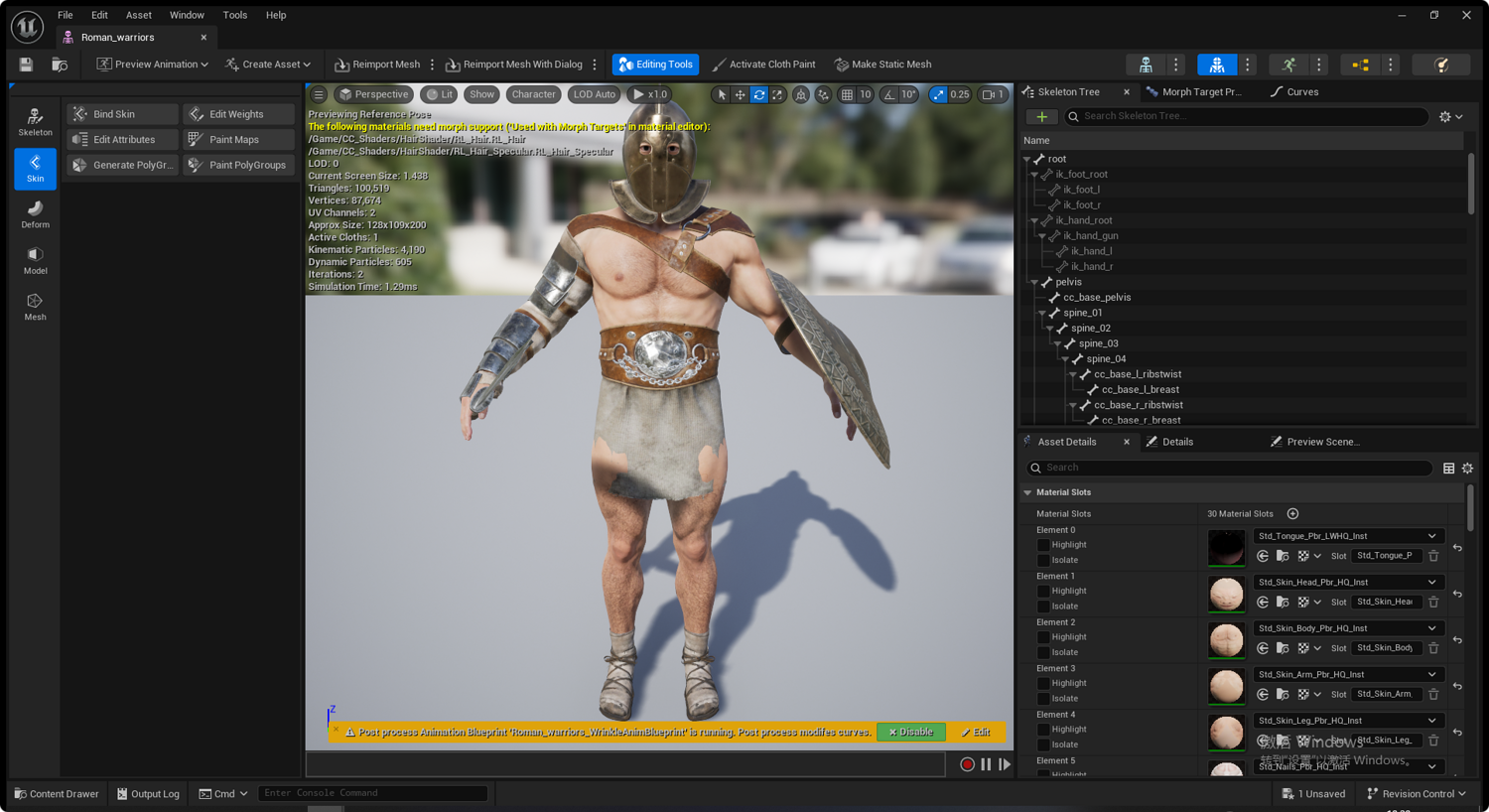Click the coordinate system icon in viewport toolbar
This screenshot has height=812, width=1489.
click(801, 94)
